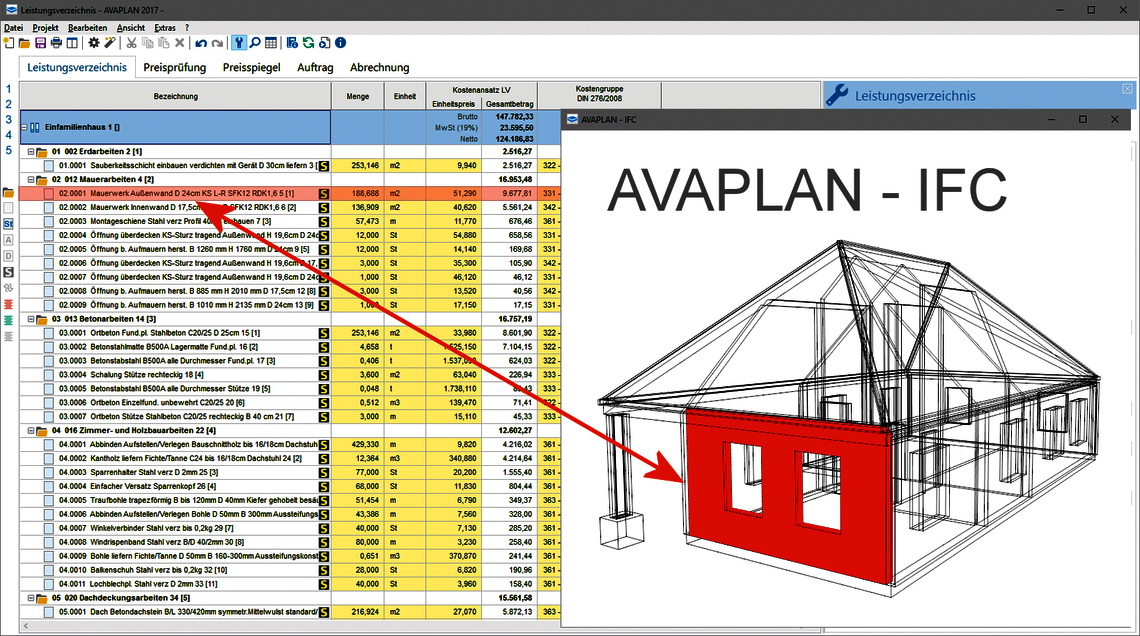The width and height of the screenshot is (1140, 636).
Task: Collapse the 01 002 Erdarbeiten group
Action: pos(31,152)
